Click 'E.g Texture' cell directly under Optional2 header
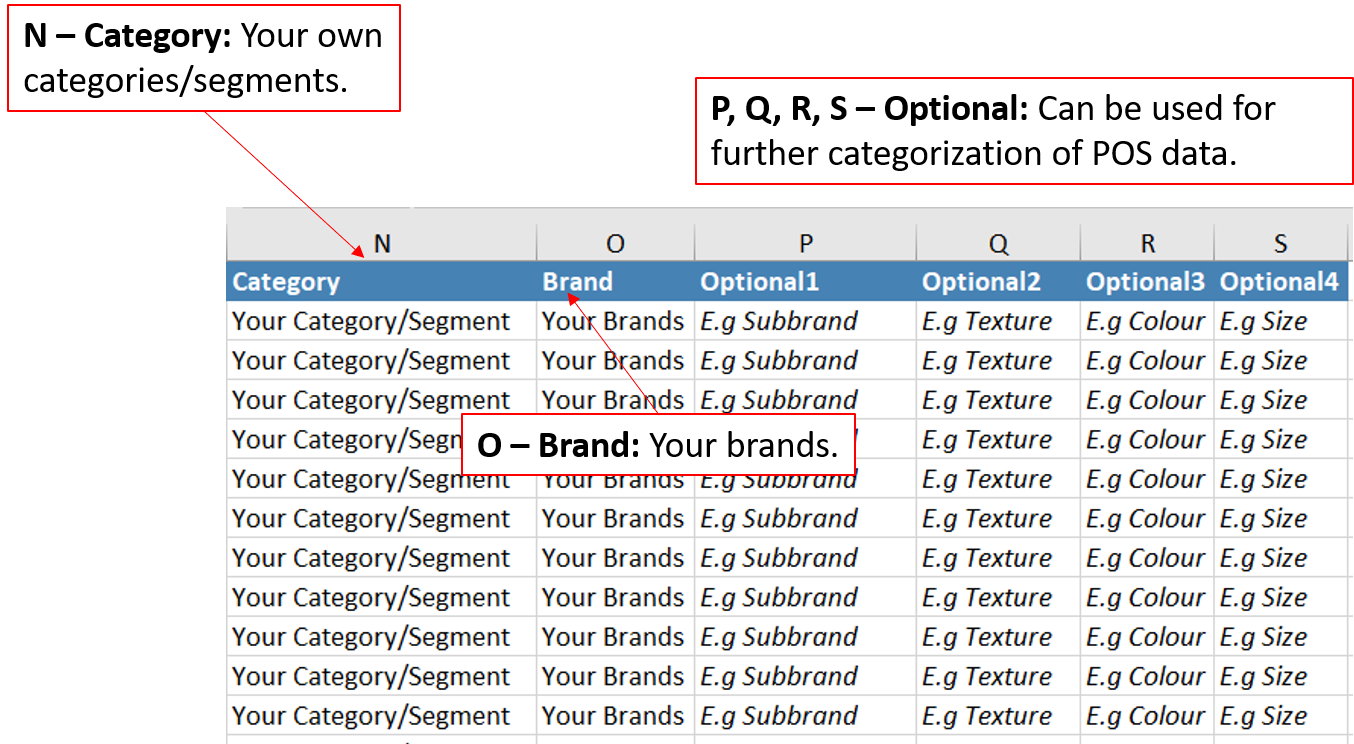Screen dimensions: 1354x744 (x=998, y=321)
